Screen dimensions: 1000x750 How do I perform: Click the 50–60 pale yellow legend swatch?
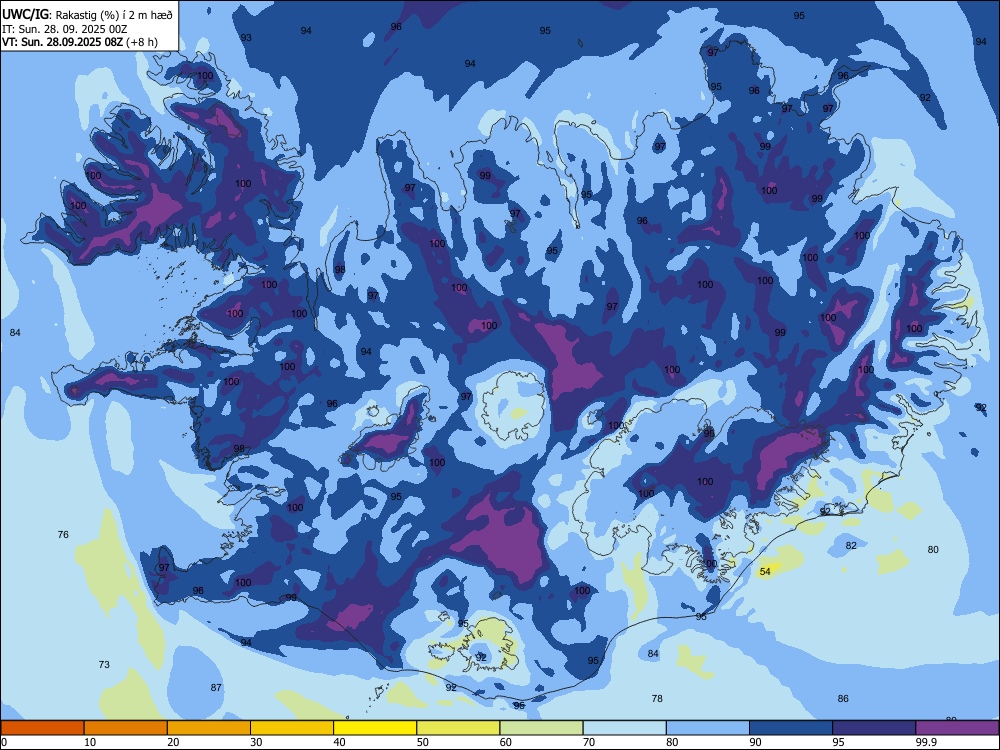click(x=458, y=728)
